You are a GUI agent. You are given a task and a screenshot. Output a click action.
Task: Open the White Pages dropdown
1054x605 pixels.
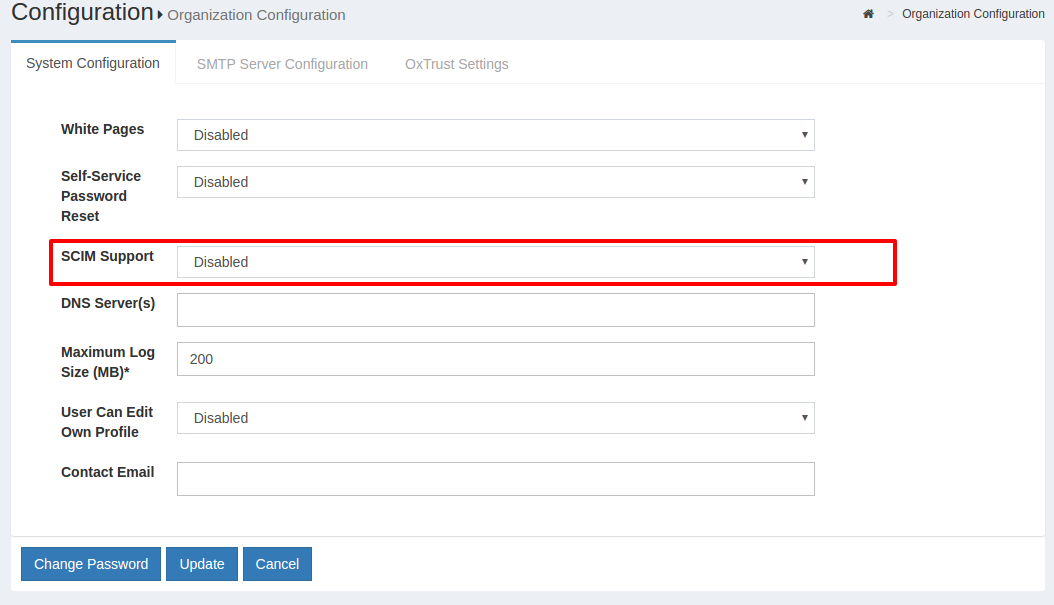click(x=495, y=135)
